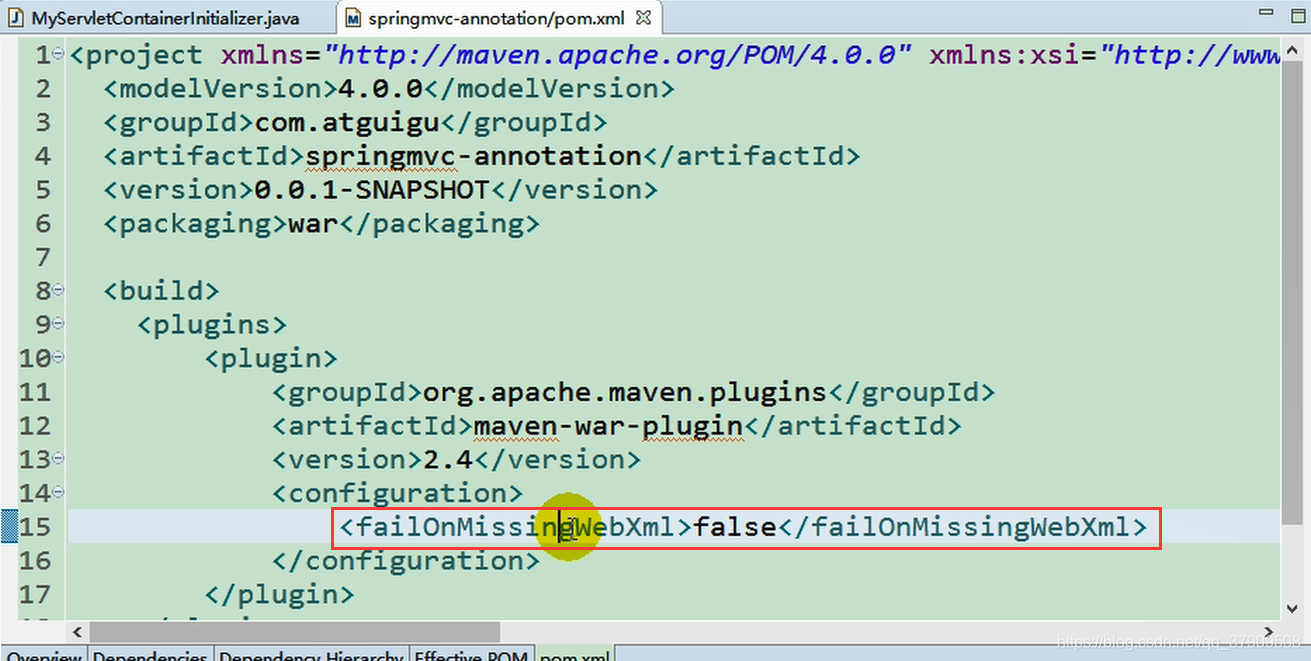Collapse the project element on line 1
This screenshot has height=661, width=1311.
pyautogui.click(x=59, y=53)
